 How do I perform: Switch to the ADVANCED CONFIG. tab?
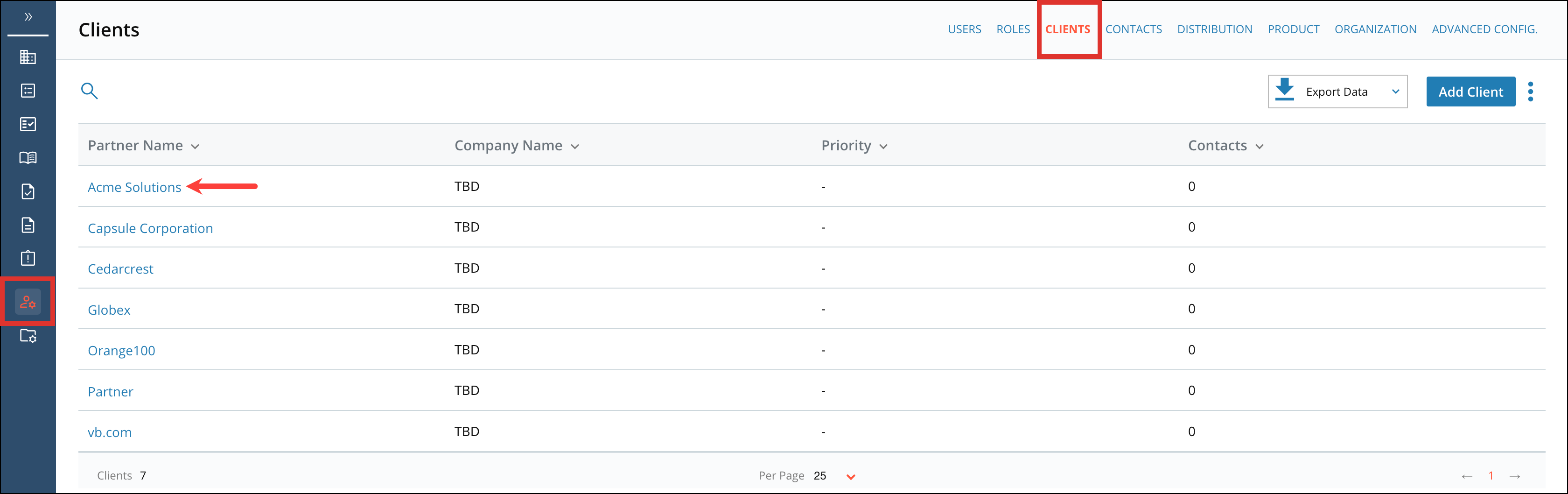click(1484, 29)
